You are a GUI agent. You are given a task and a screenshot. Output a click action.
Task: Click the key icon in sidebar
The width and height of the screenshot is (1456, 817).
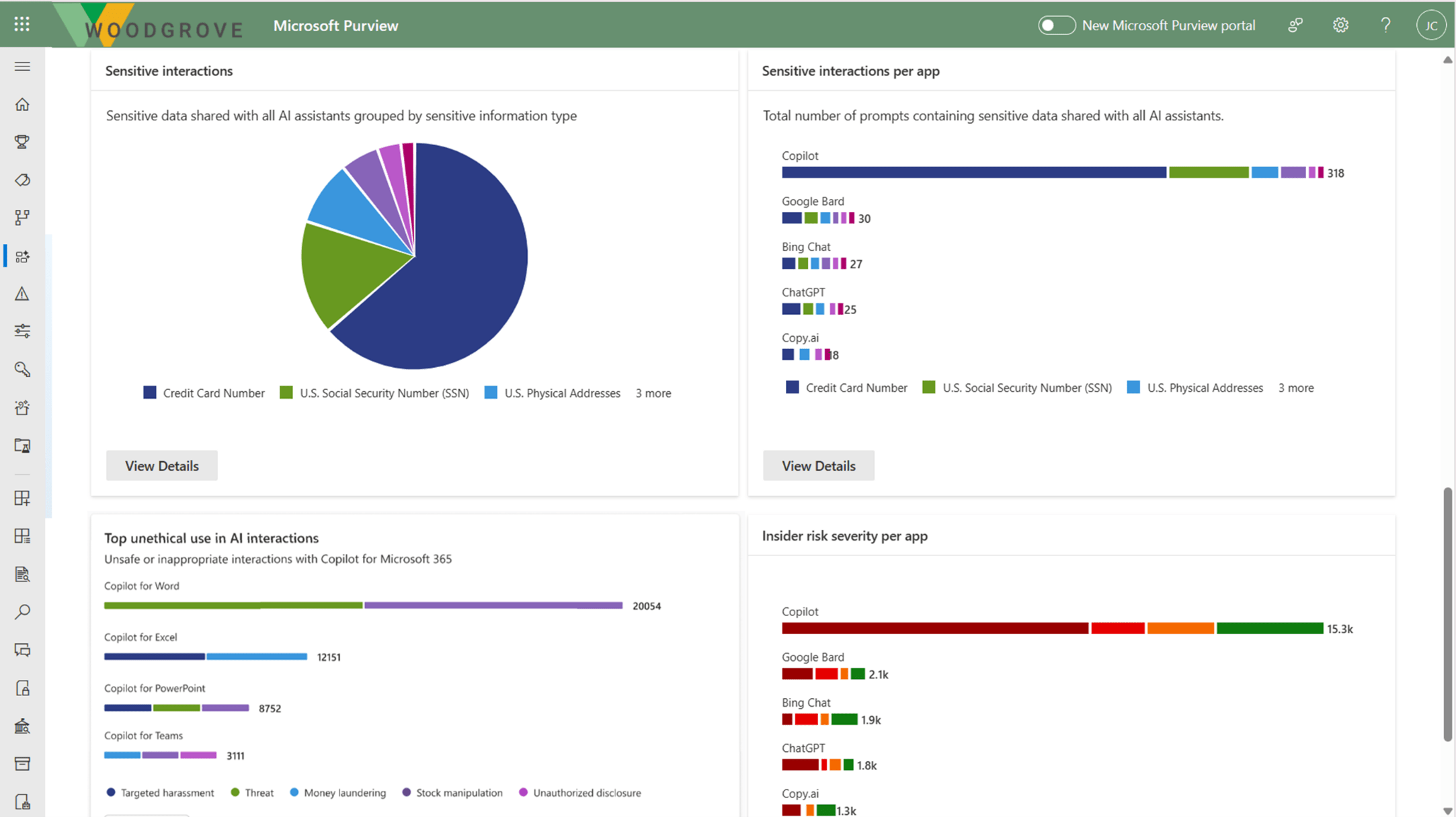pyautogui.click(x=22, y=369)
